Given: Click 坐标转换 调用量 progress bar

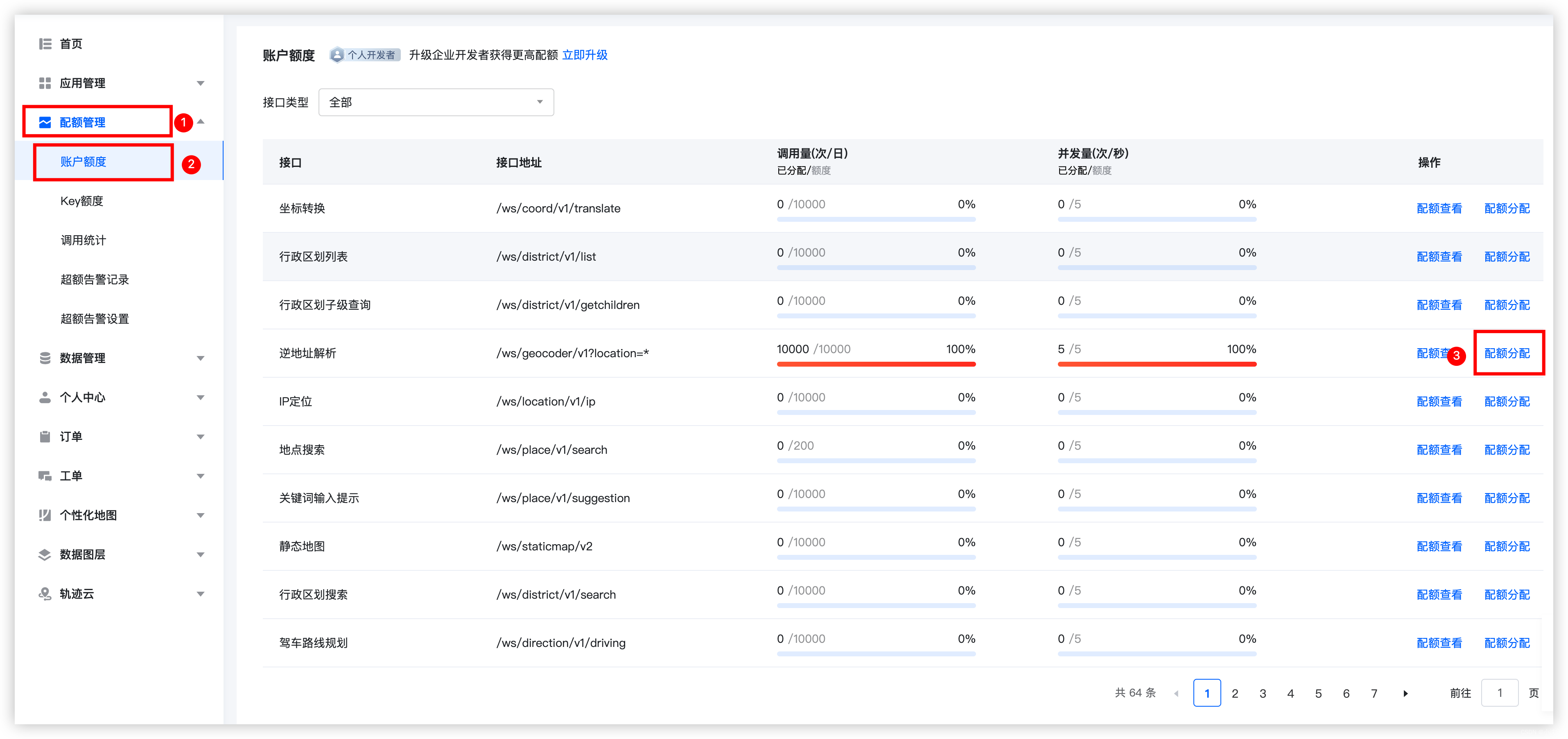Looking at the screenshot, I should (x=876, y=220).
